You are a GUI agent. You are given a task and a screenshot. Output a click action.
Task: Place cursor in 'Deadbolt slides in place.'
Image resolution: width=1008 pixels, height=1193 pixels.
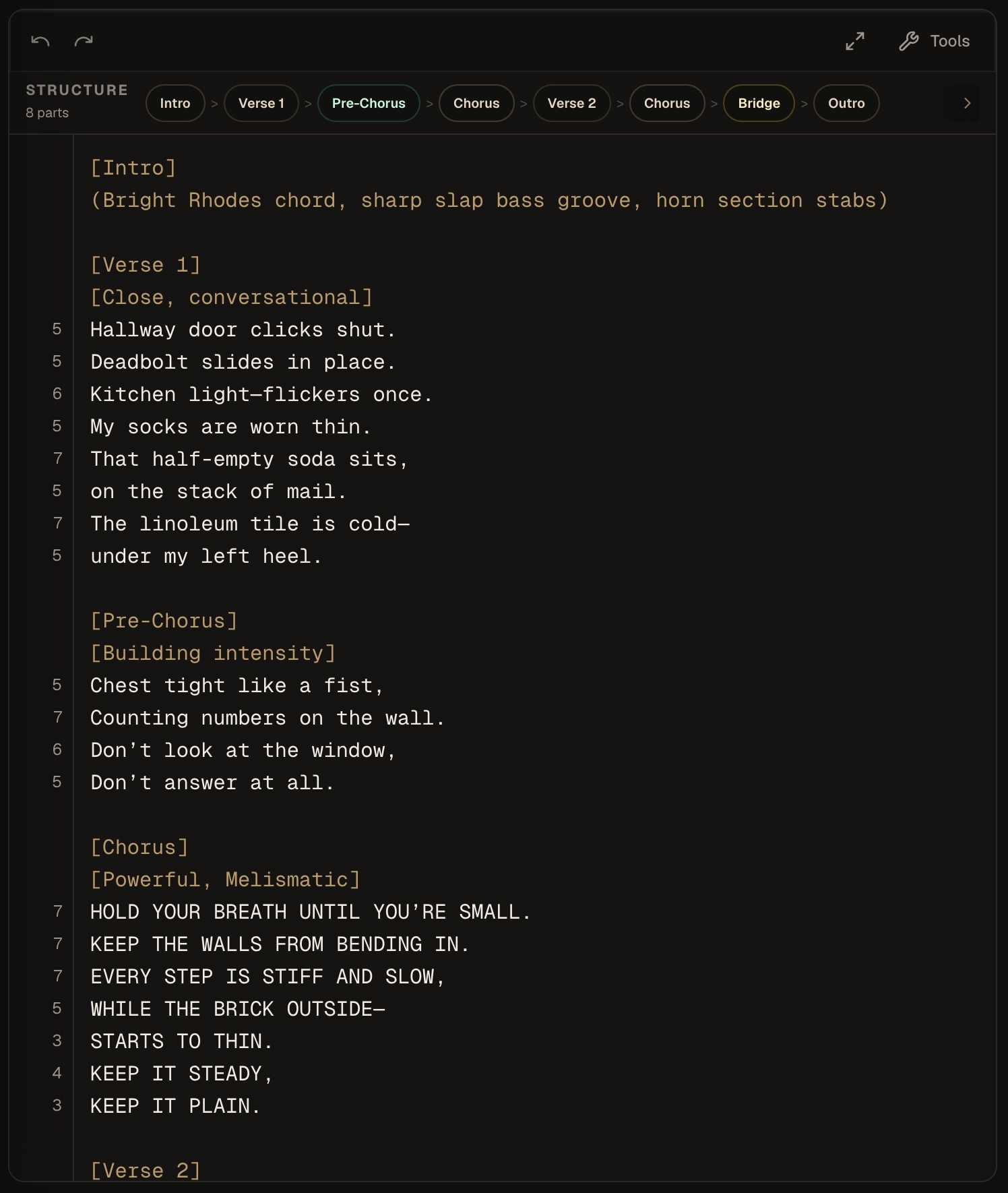(x=243, y=362)
